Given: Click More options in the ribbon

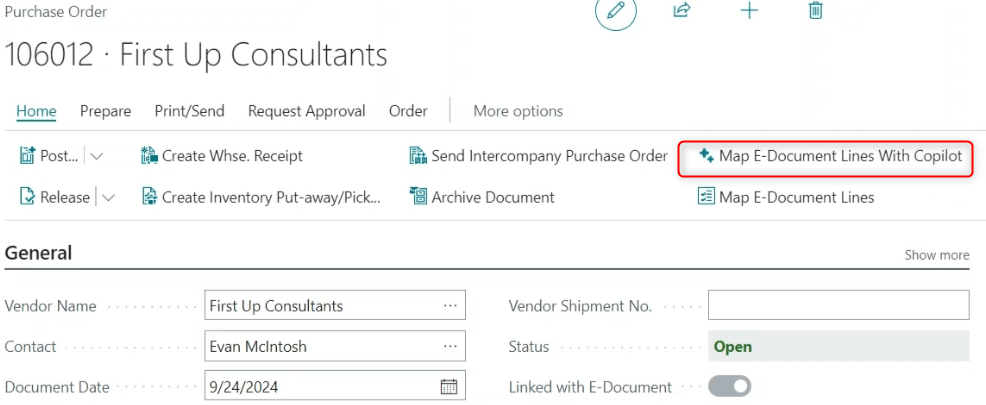Looking at the screenshot, I should [x=518, y=111].
